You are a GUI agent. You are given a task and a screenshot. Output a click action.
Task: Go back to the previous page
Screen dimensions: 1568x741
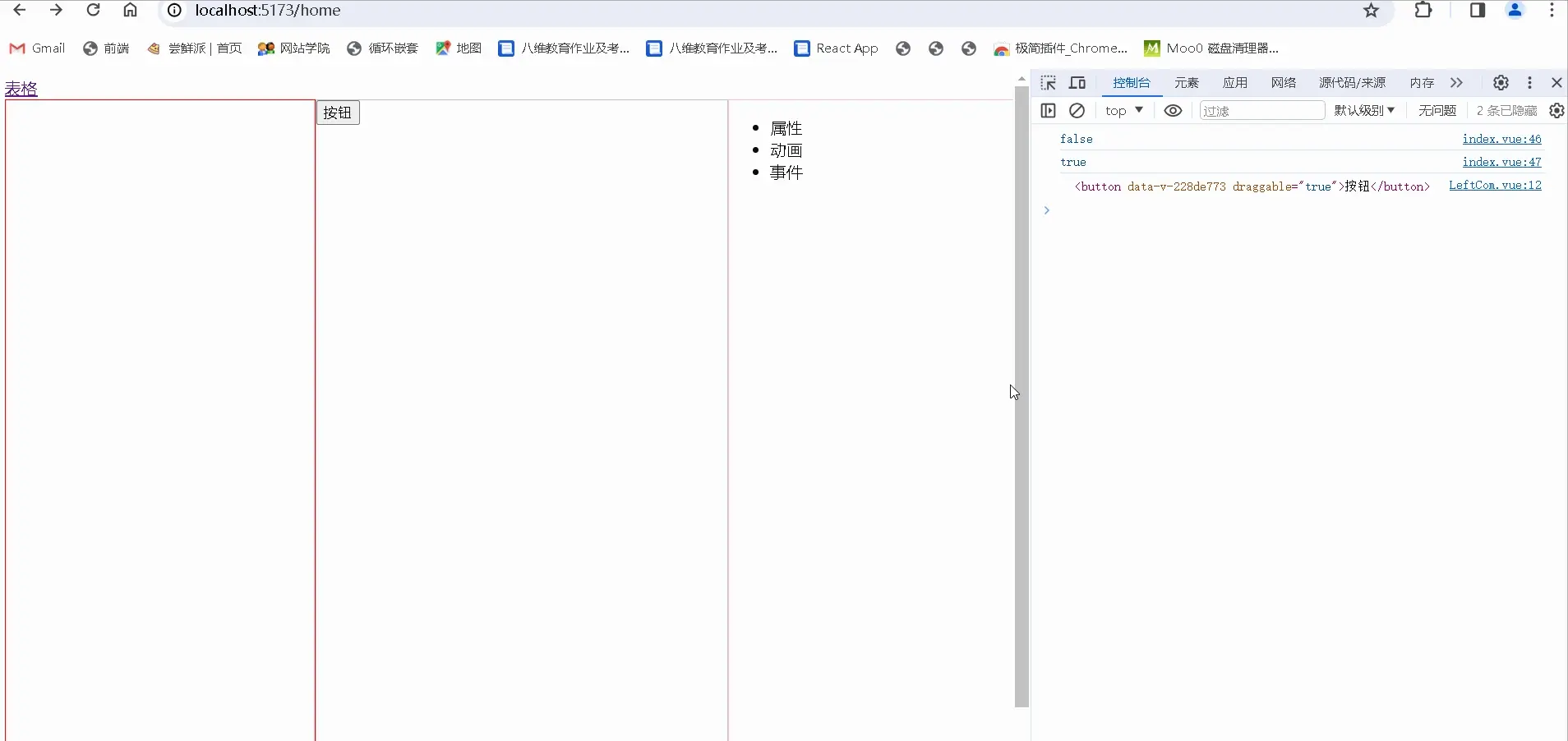point(19,11)
